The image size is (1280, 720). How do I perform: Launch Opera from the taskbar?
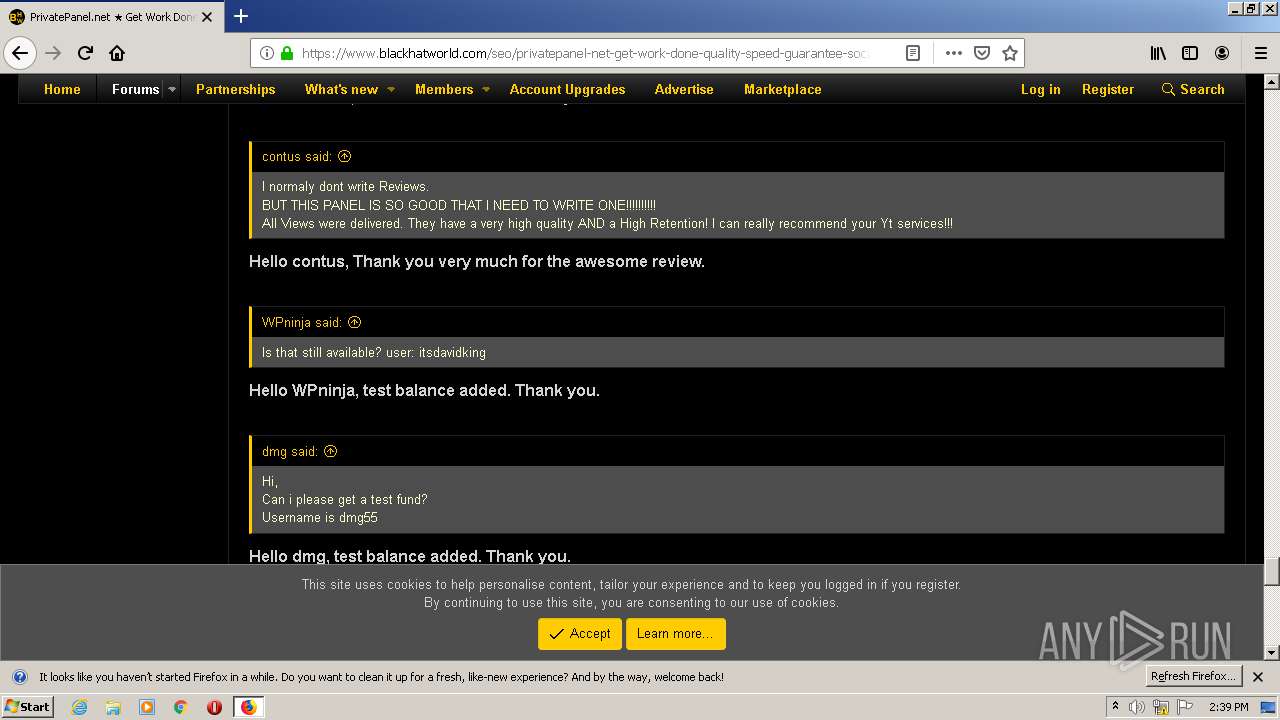[214, 707]
